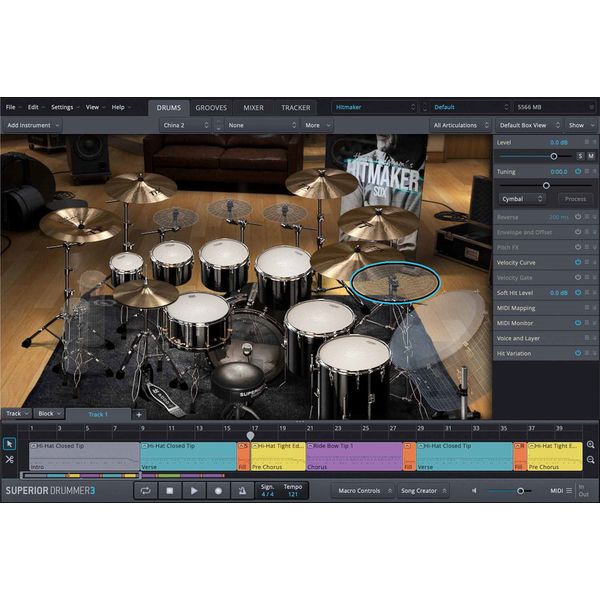Zoom in on the song track

[x=590, y=445]
